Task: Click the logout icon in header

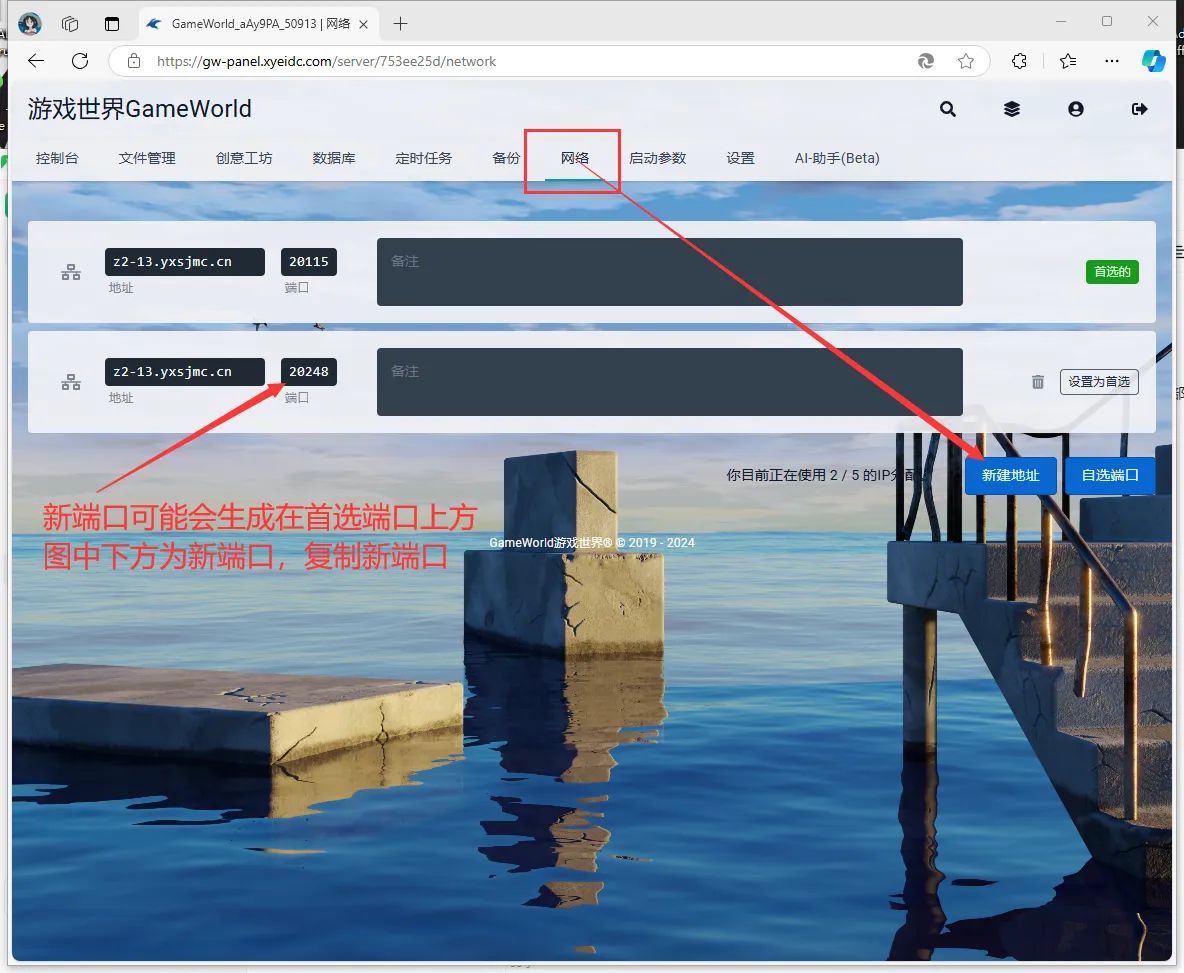Action: 1139,109
